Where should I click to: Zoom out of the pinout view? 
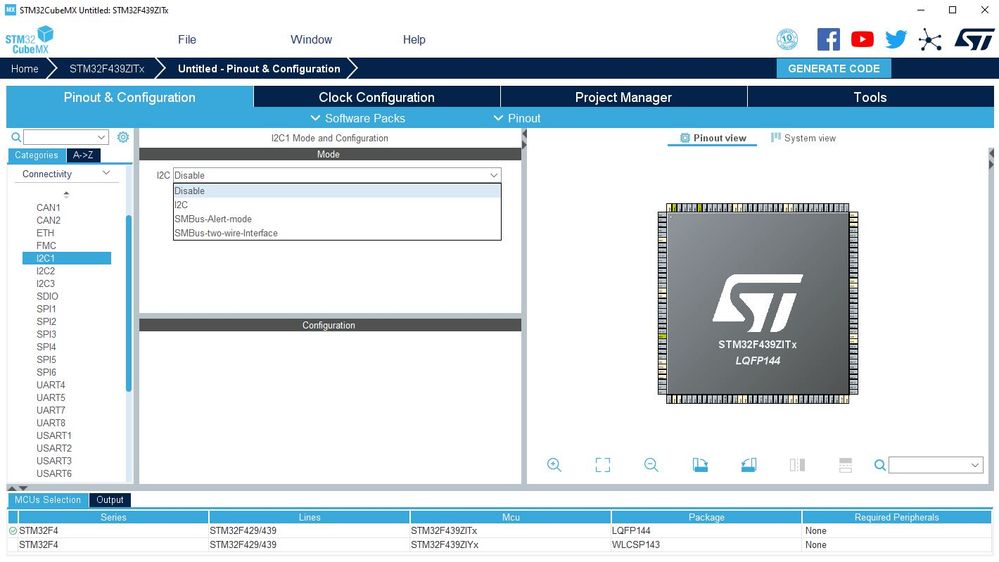click(x=651, y=465)
